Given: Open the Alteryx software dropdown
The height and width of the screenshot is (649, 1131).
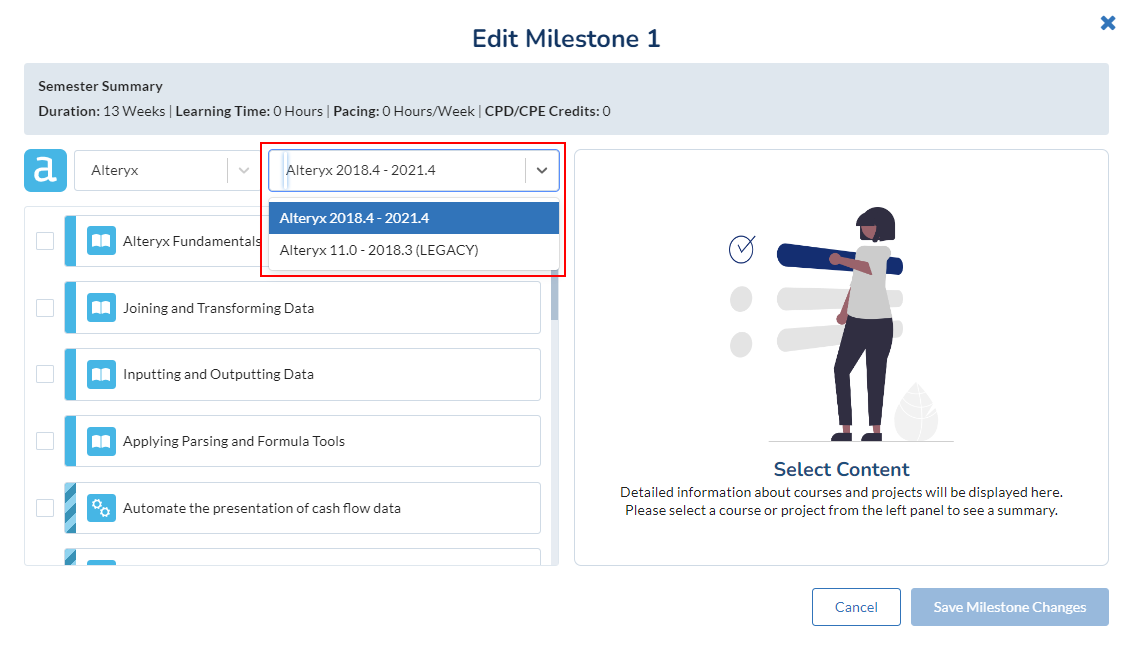Looking at the screenshot, I should [x=167, y=170].
